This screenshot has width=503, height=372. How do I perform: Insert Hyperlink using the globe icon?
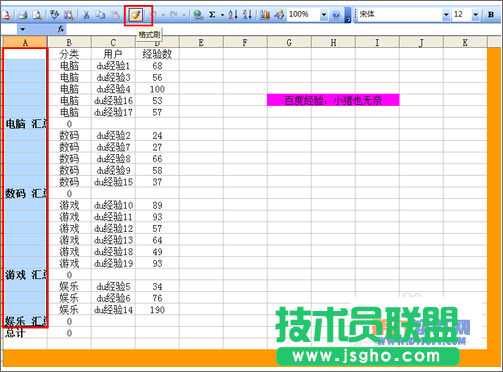pos(198,15)
